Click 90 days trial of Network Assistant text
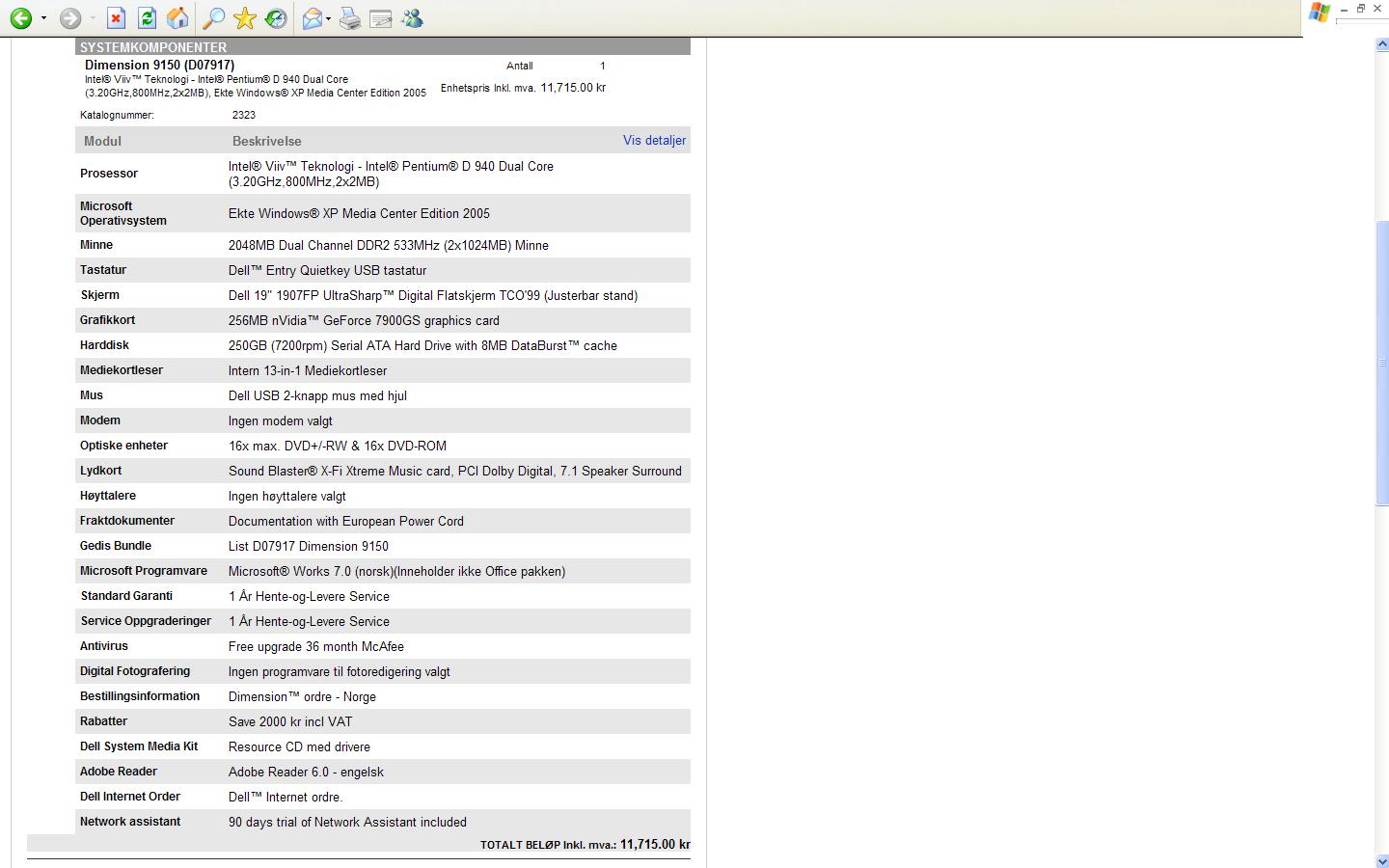This screenshot has height=868, width=1389. 347,822
